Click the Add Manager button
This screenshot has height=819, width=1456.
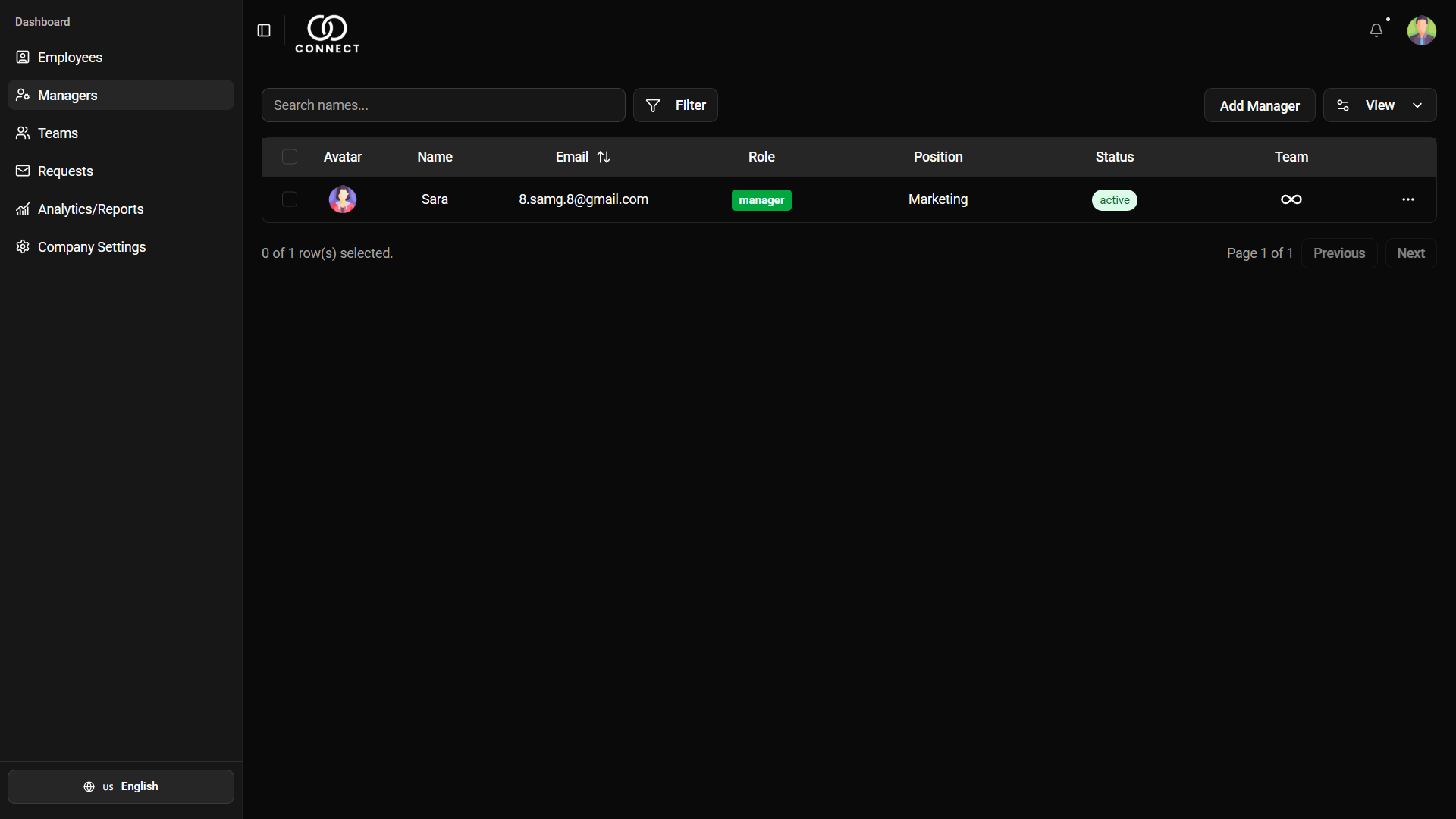[x=1259, y=105]
